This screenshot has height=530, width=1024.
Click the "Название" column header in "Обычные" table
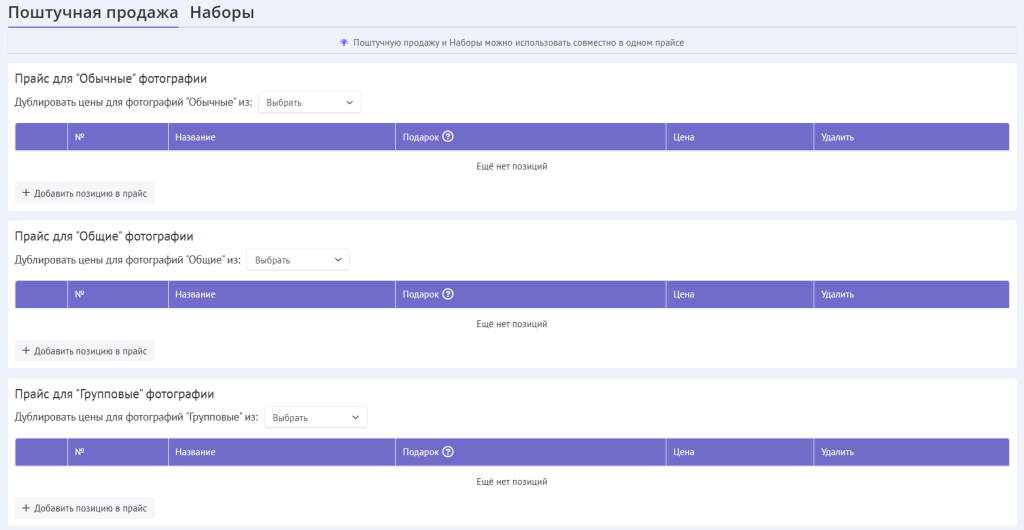click(x=195, y=137)
